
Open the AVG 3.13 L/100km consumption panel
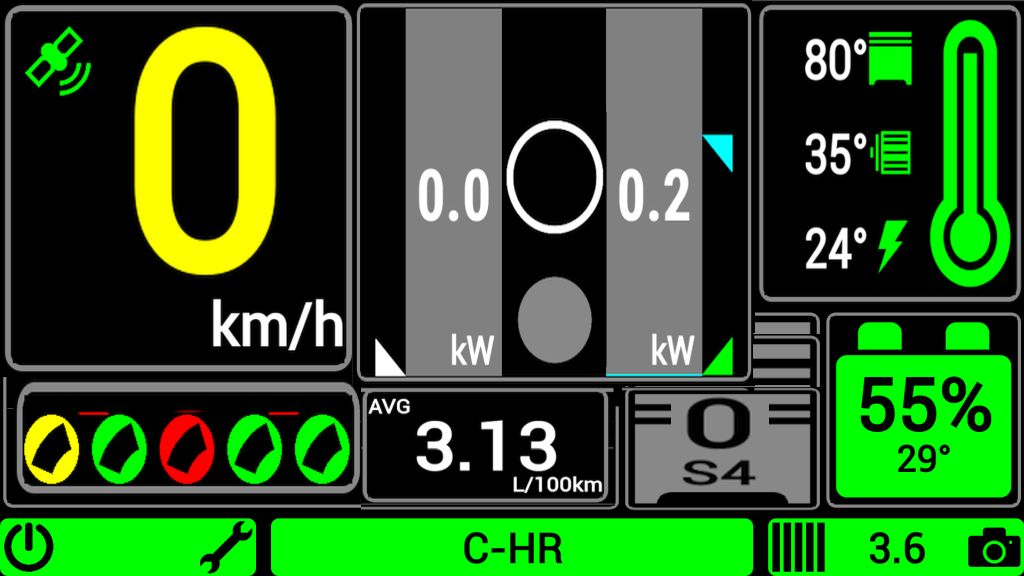pos(485,447)
